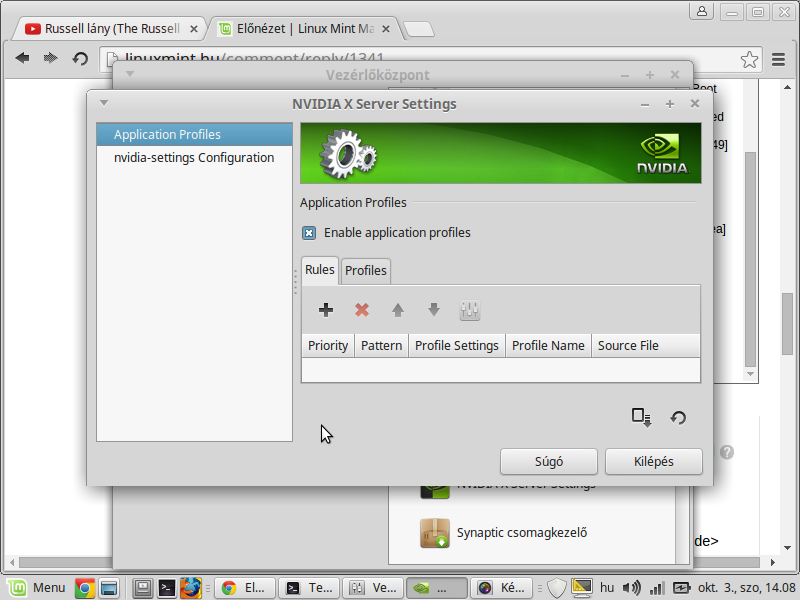Screen dimensions: 800x600
Task: Click the browser page vertical scrollbar thumb
Action: 787,323
